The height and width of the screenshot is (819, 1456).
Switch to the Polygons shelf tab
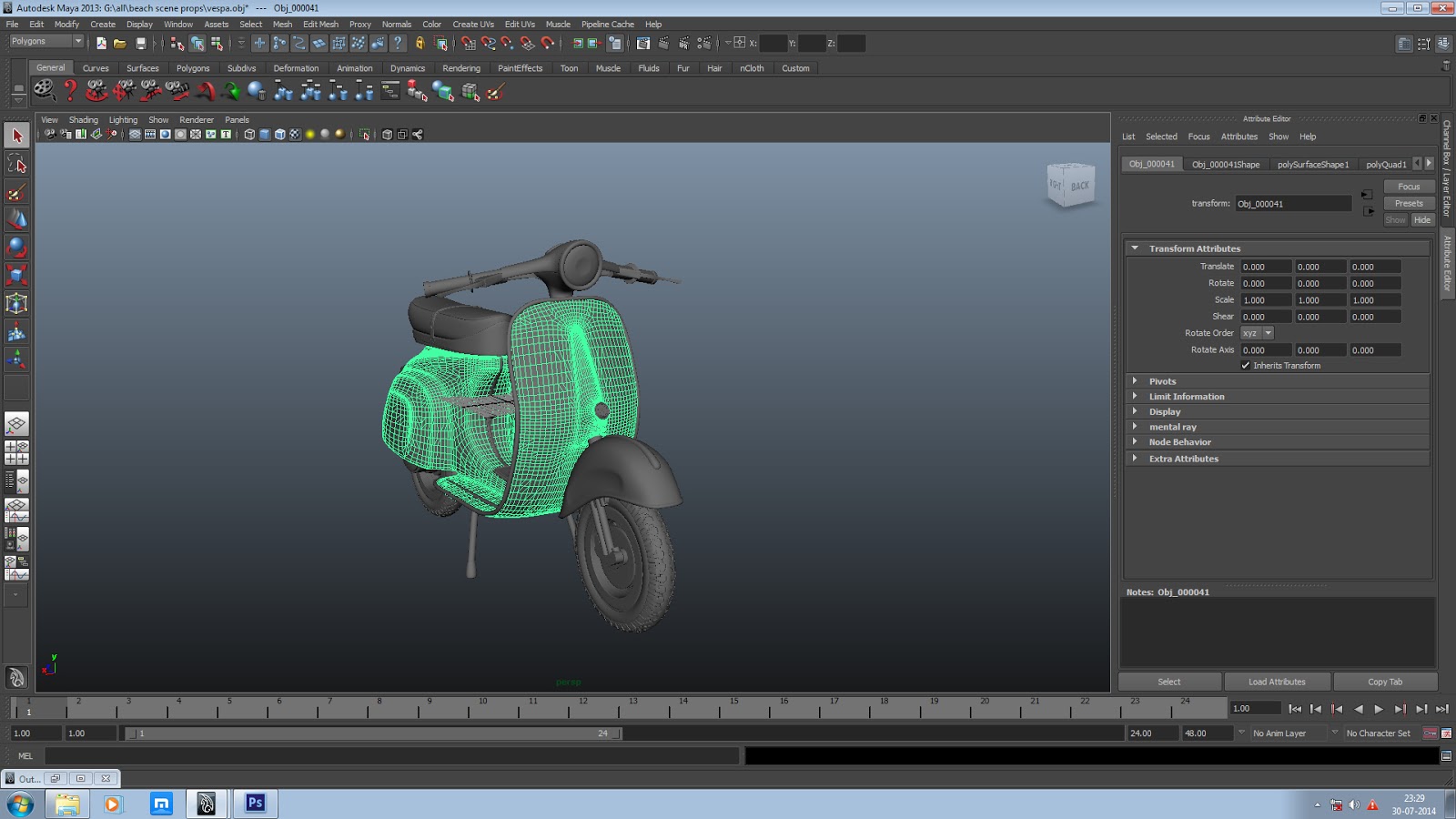[192, 67]
